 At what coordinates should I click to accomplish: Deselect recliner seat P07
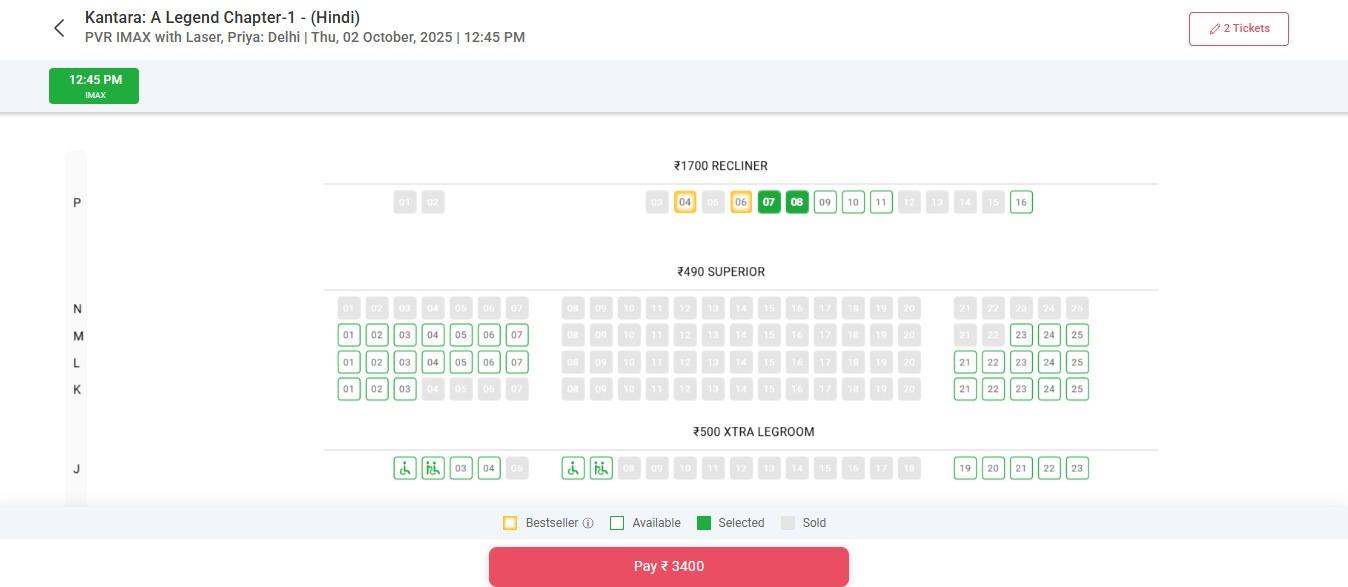tap(769, 202)
